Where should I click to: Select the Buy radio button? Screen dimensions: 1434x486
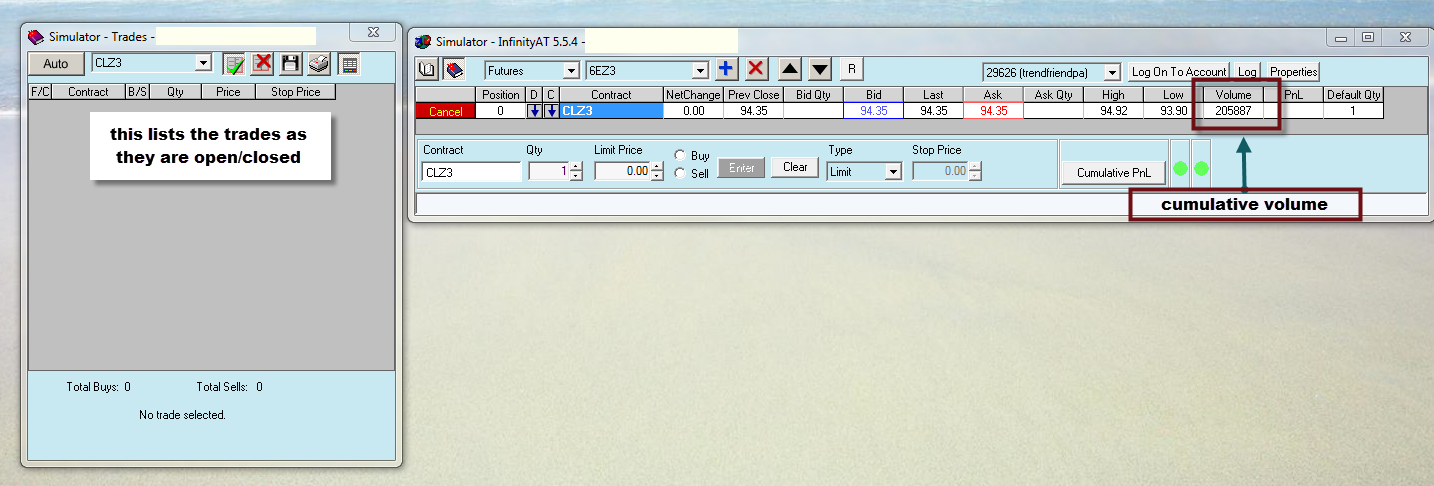click(x=680, y=156)
